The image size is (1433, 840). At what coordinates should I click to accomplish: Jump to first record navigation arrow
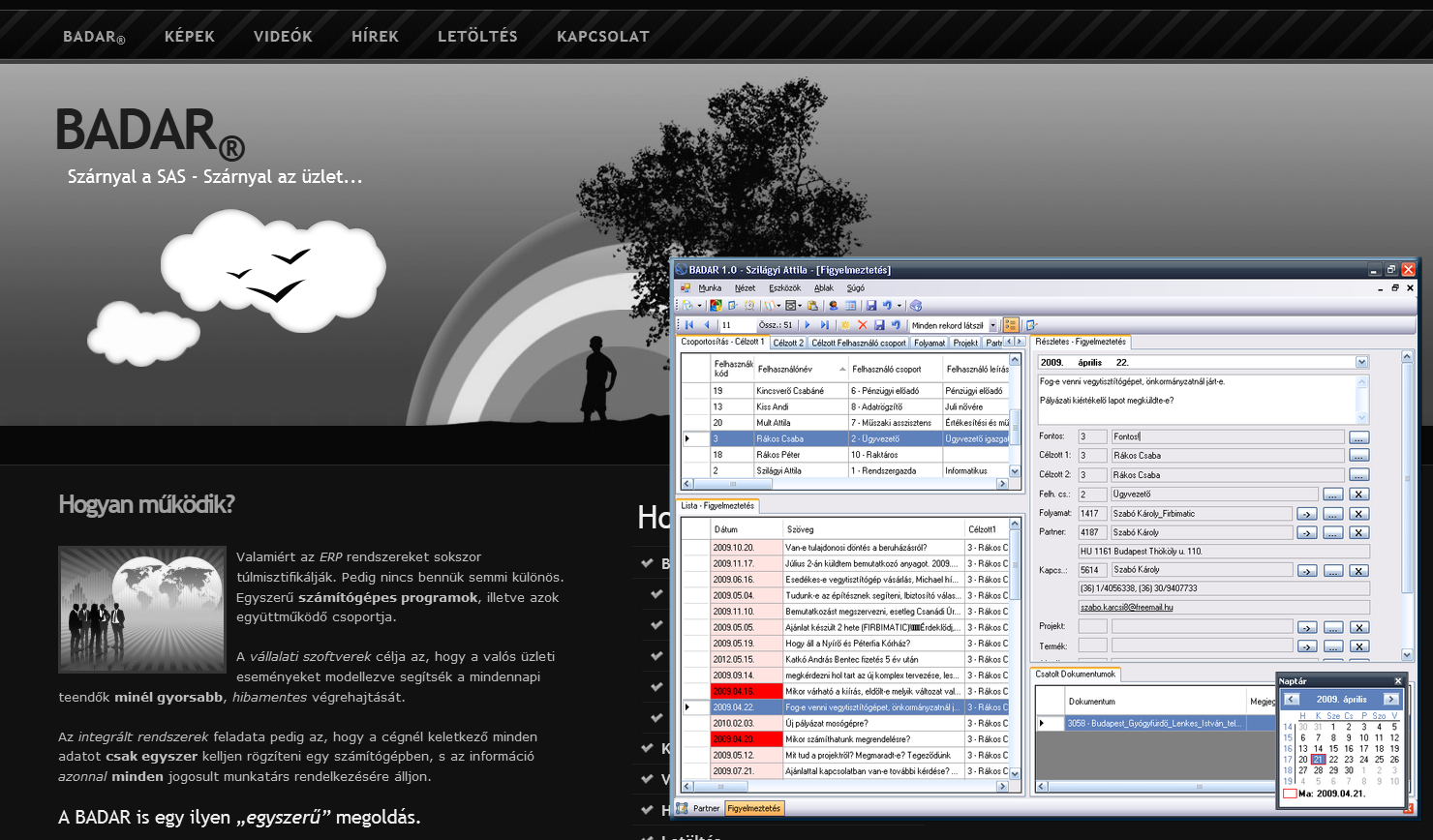click(689, 325)
